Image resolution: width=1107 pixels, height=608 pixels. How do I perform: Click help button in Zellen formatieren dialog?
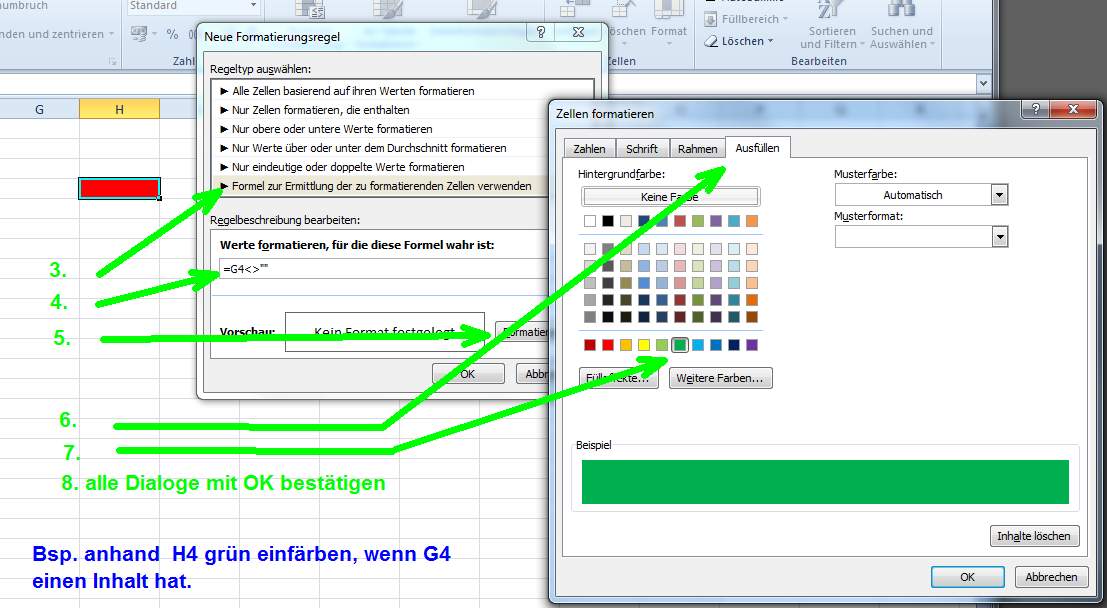pos(1033,111)
